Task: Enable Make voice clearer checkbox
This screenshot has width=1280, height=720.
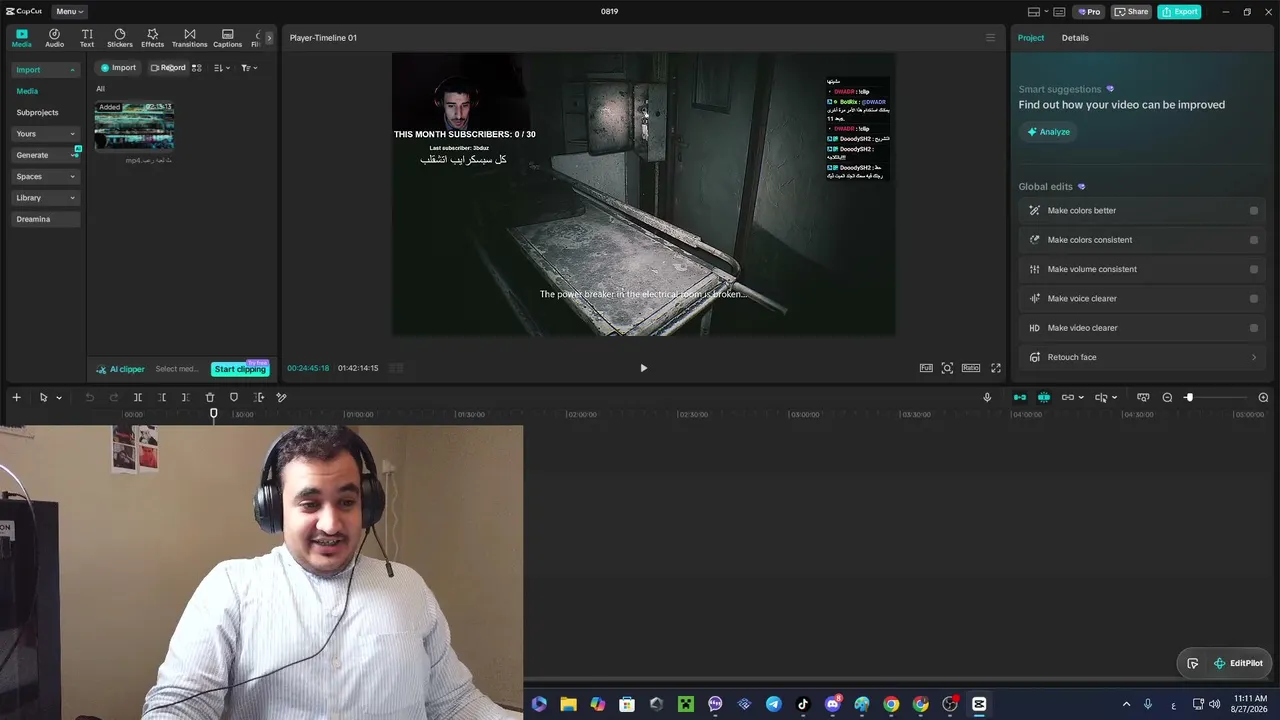Action: tap(1254, 299)
